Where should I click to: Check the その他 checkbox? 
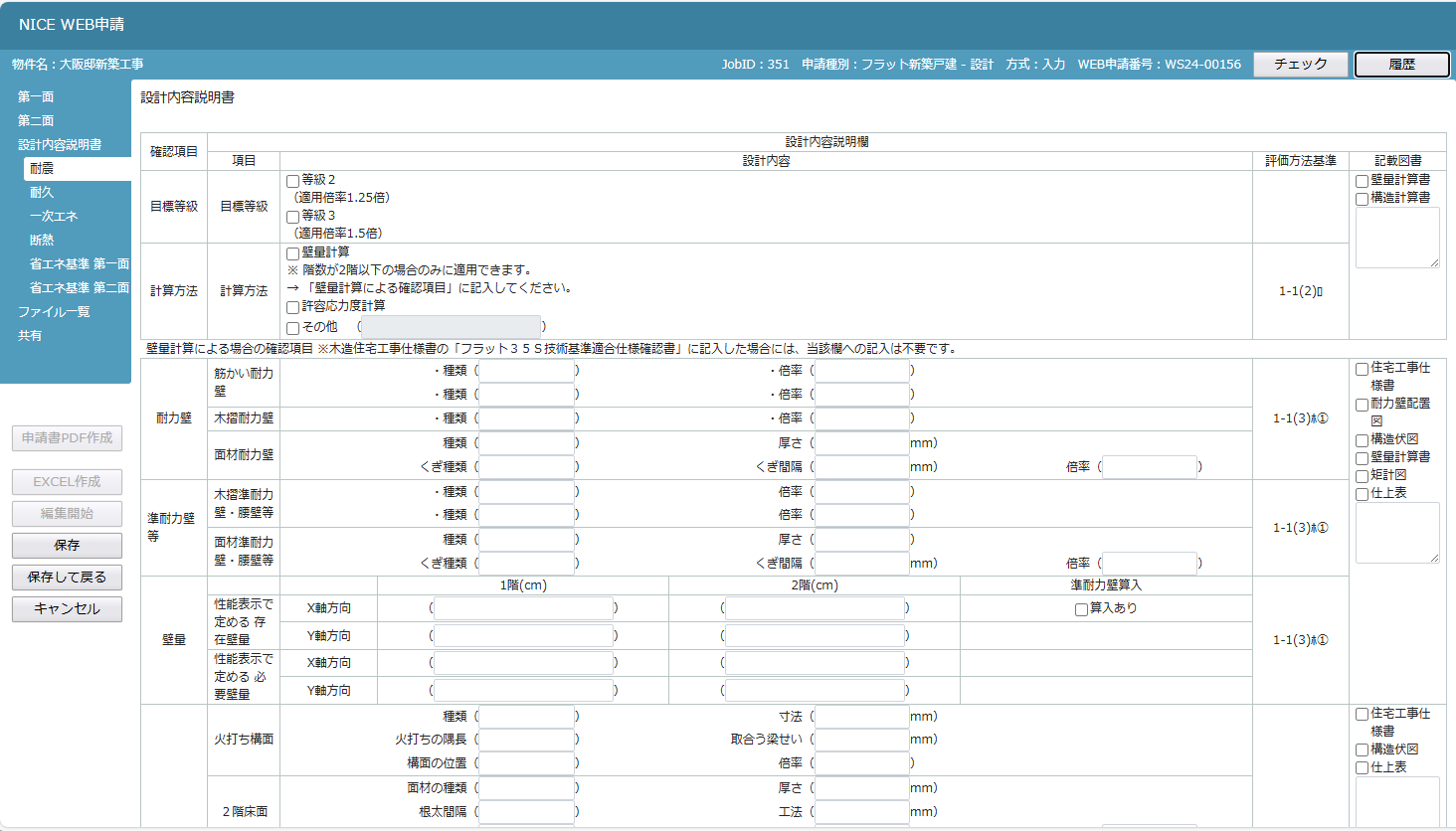click(x=293, y=328)
